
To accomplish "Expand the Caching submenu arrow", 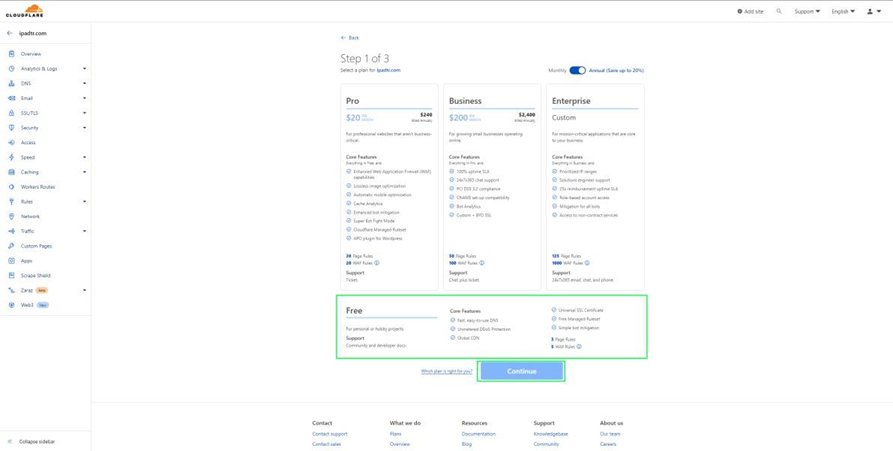I will (84, 172).
